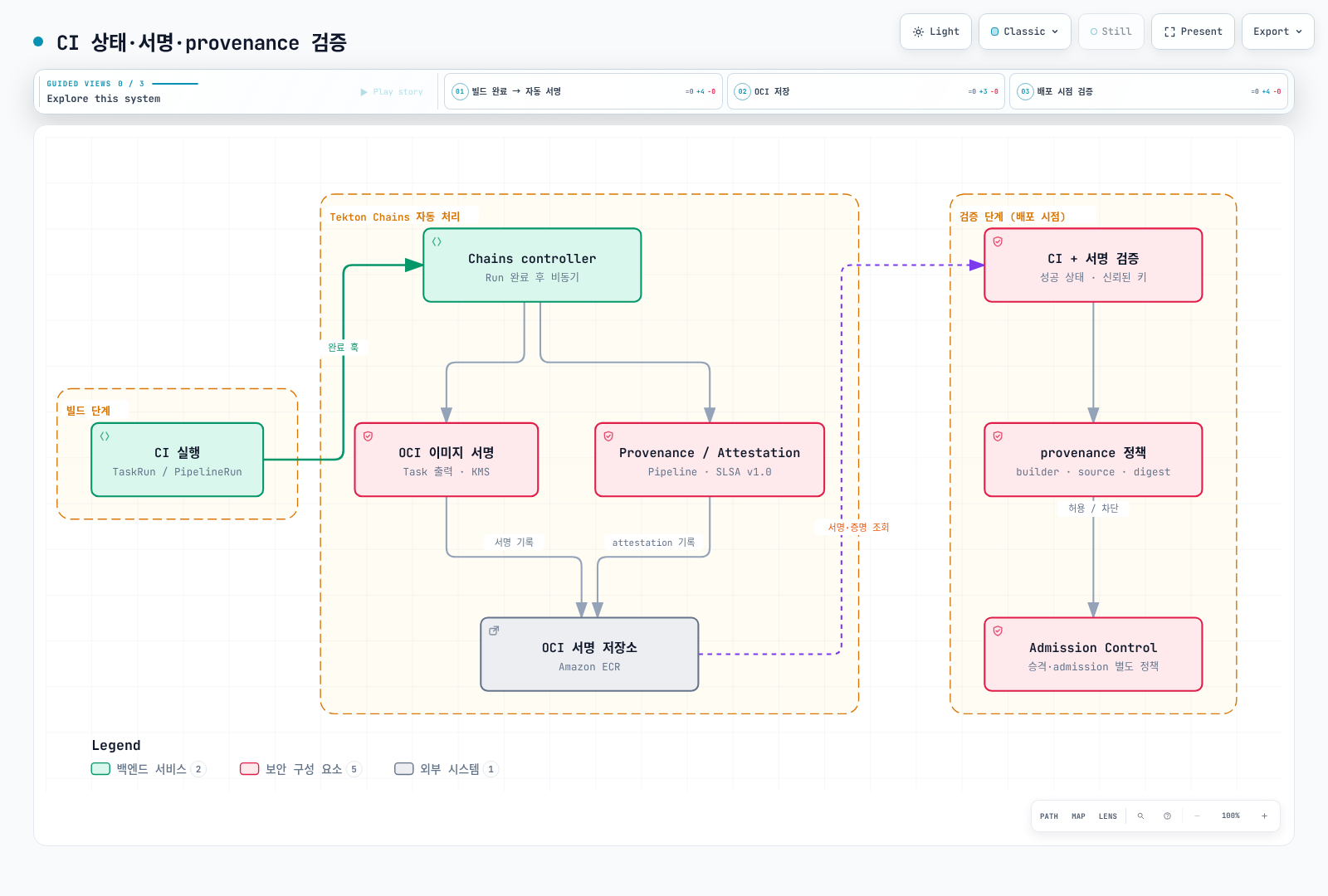Toggle 보안 구성 요소 legend swatch
This screenshot has height=896, width=1328.
(250, 769)
